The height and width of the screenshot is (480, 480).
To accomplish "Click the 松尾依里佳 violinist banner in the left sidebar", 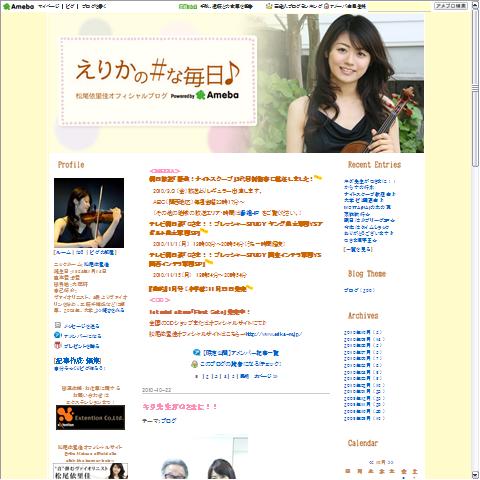I will click(x=90, y=471).
